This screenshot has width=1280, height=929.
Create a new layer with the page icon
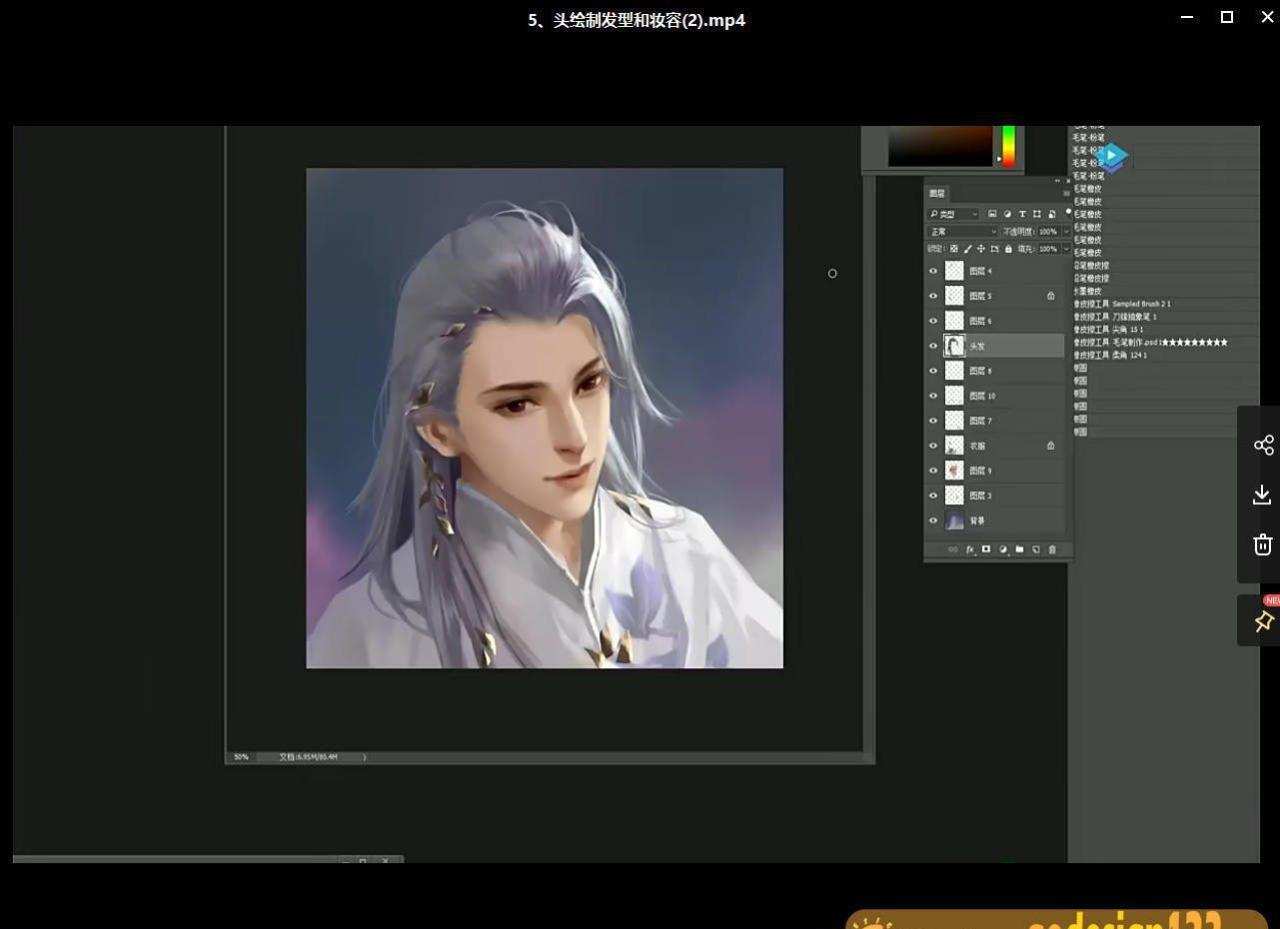point(1036,549)
